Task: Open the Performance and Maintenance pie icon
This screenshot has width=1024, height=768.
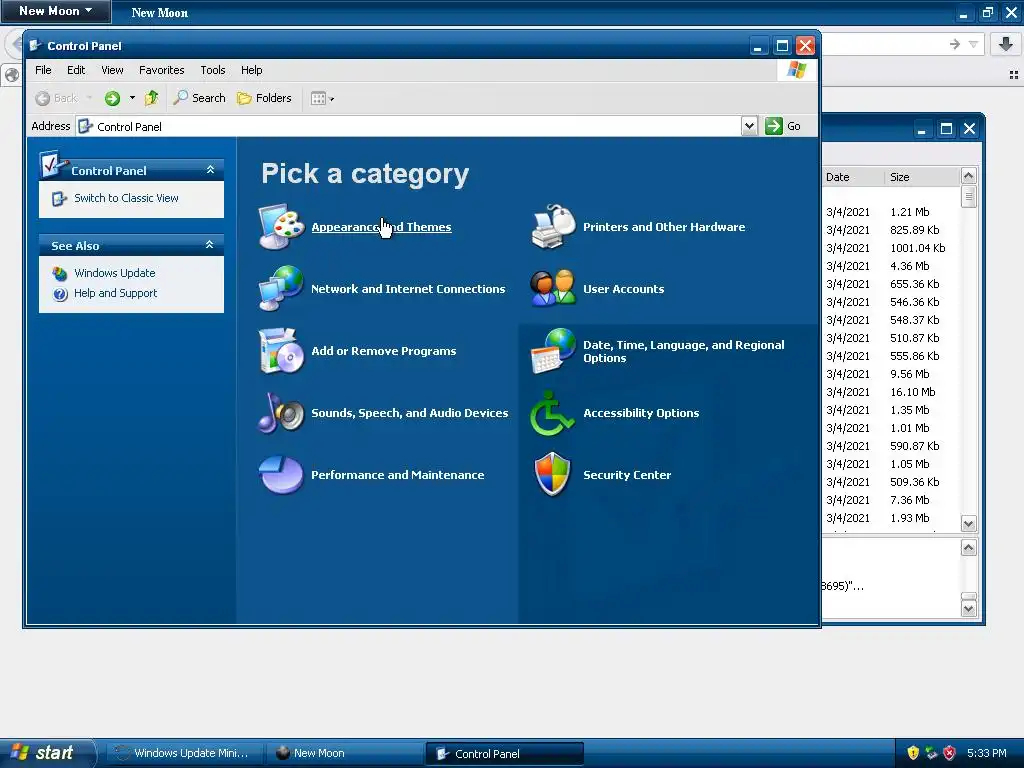Action: pyautogui.click(x=281, y=475)
